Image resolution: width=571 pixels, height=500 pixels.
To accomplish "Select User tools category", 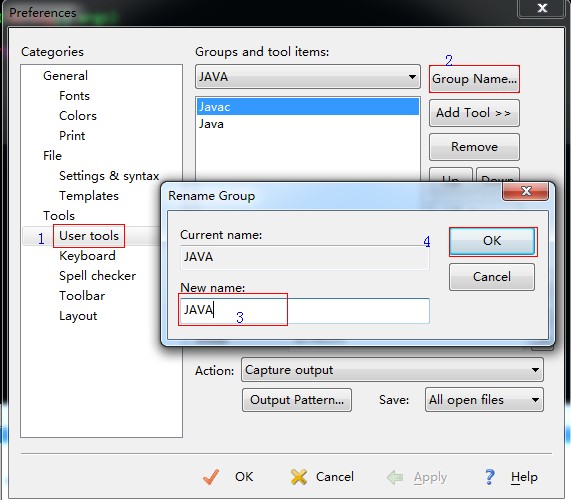I will point(89,236).
